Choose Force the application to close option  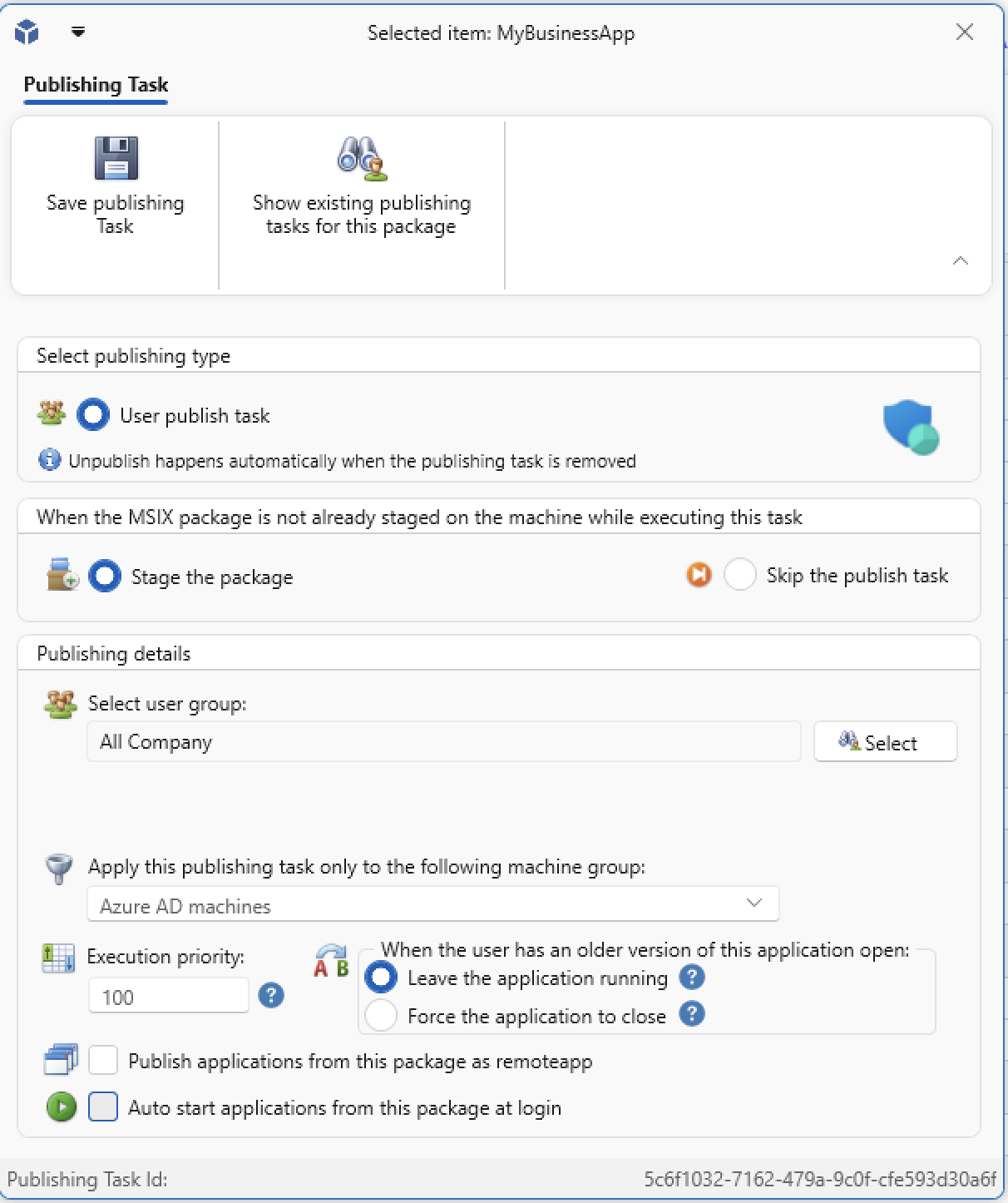381,1016
